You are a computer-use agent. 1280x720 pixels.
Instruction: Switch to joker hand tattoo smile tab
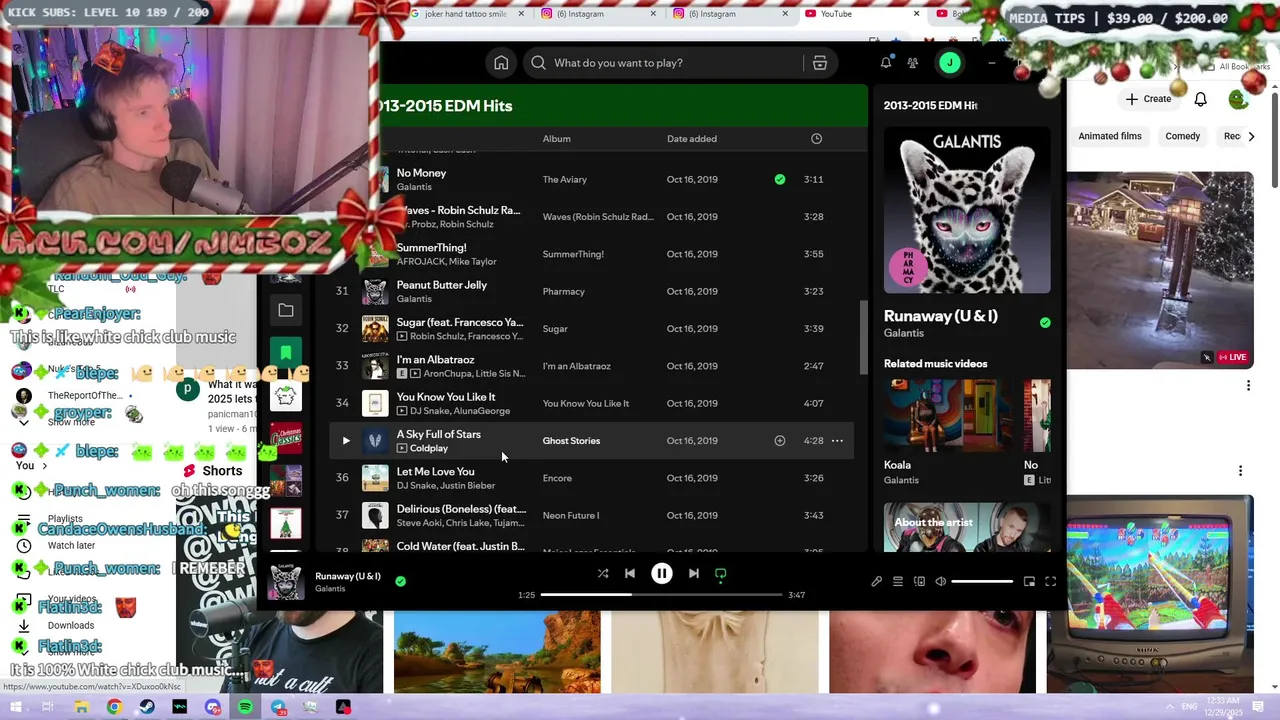(465, 14)
